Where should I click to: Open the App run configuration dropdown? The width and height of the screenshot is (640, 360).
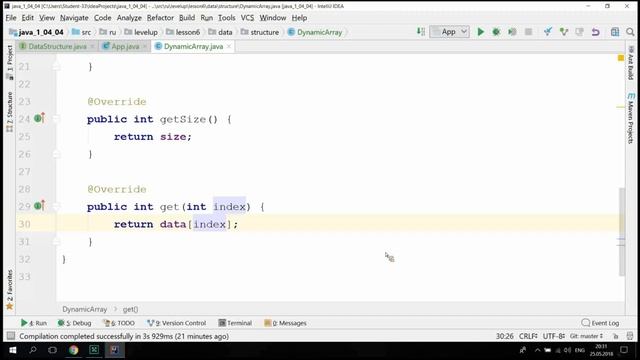point(449,32)
